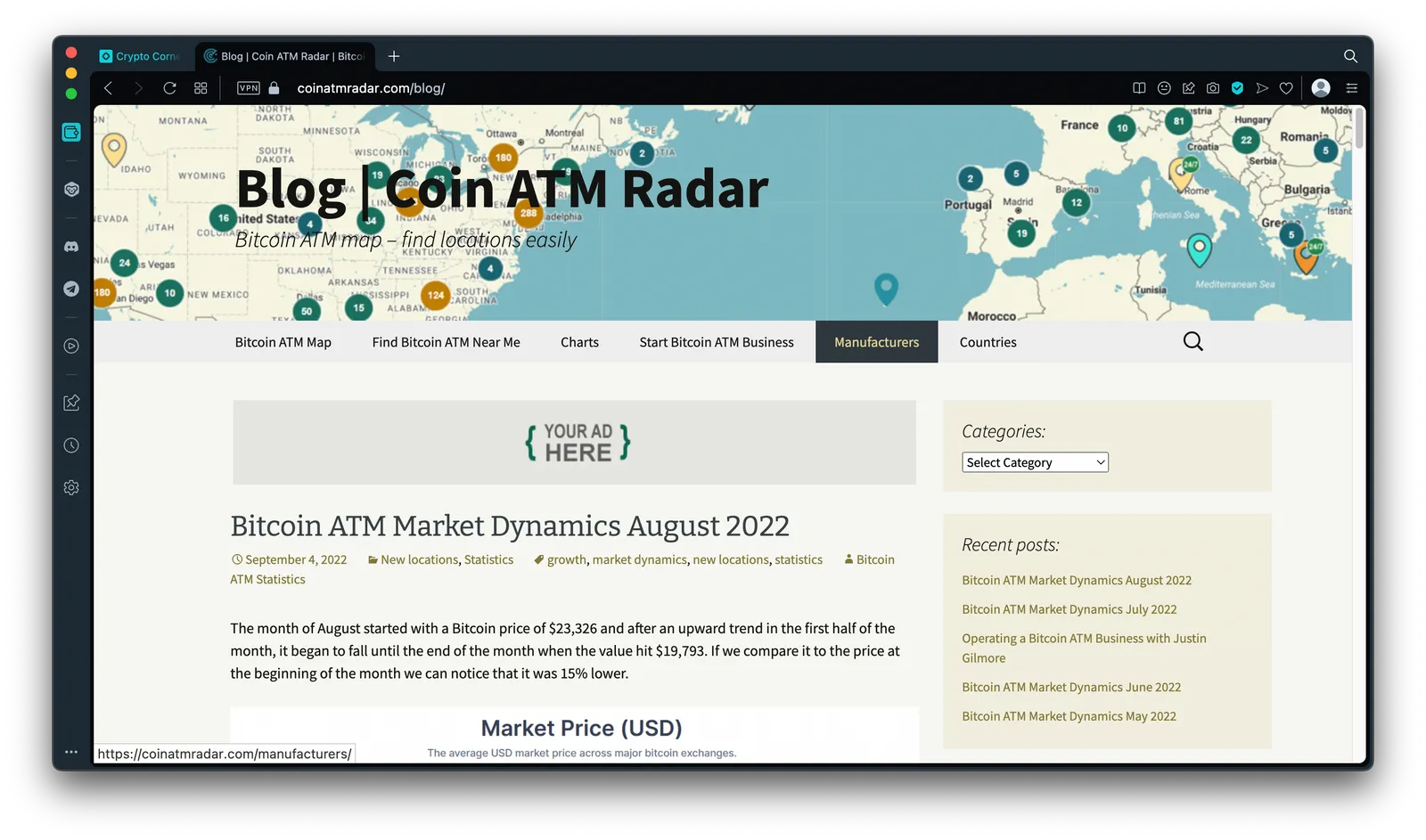The height and width of the screenshot is (840, 1426).
Task: Search tabs with top-right magnifier
Action: click(1350, 56)
